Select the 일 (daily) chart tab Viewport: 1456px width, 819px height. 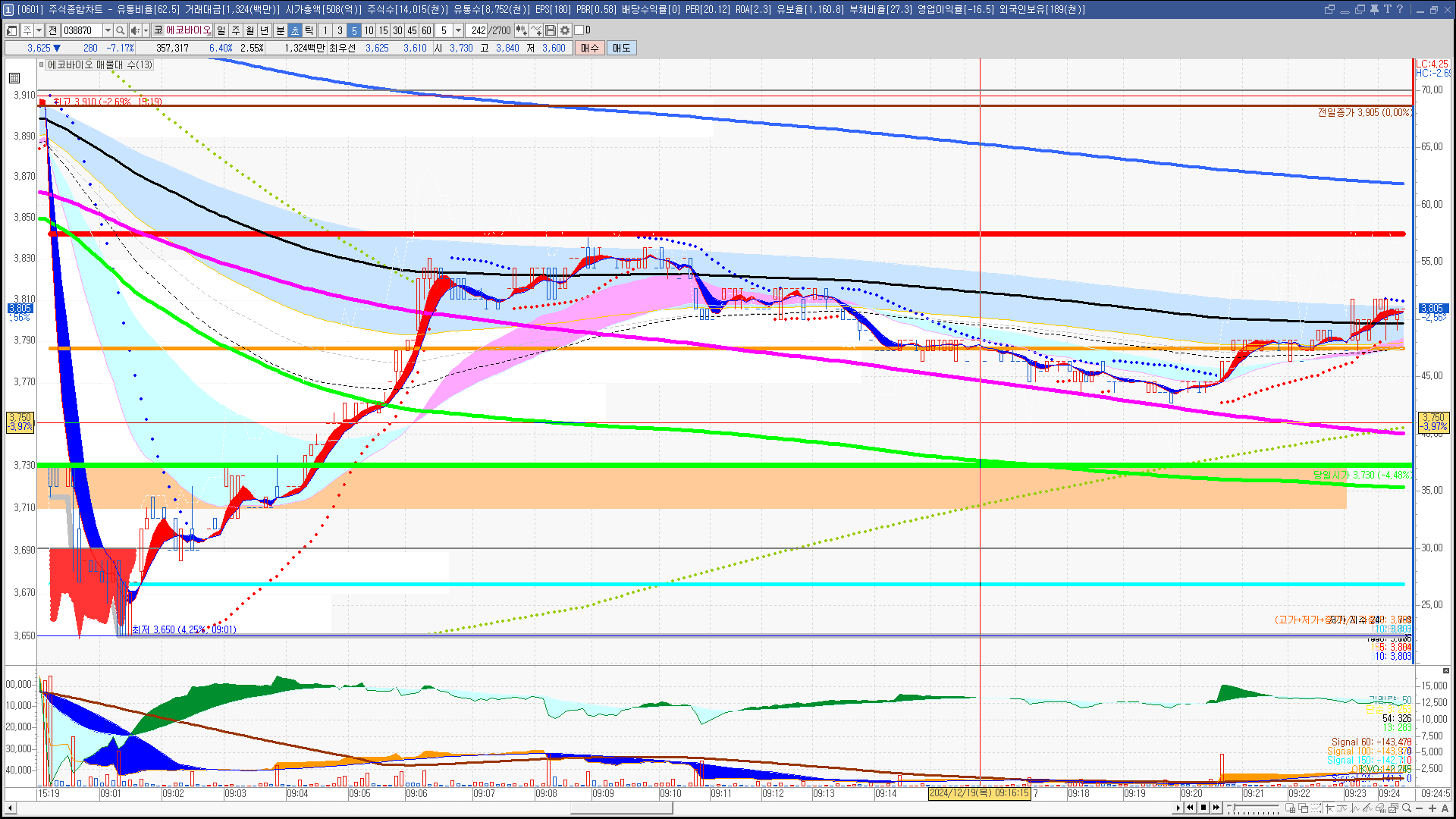click(x=221, y=30)
